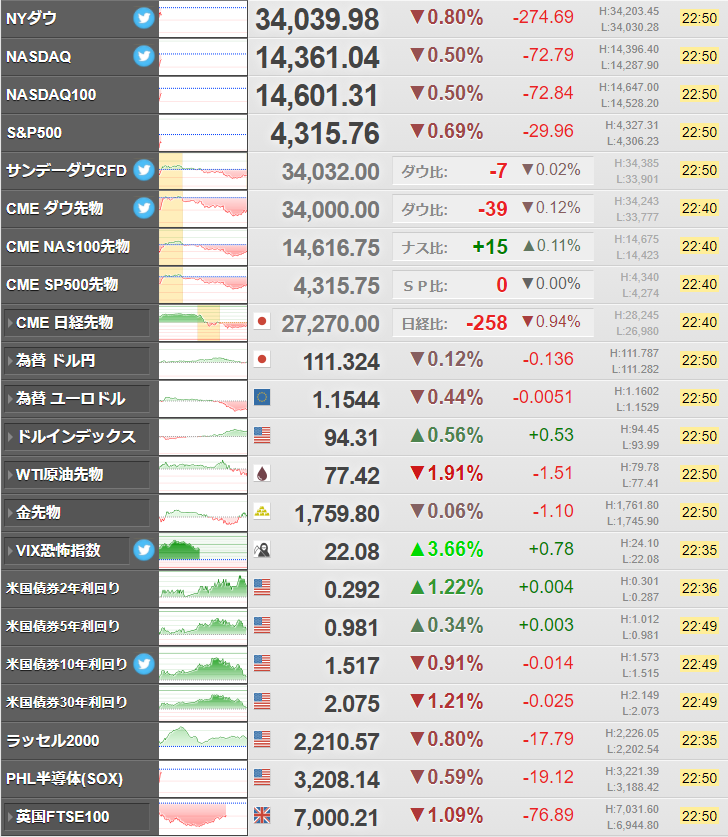The width and height of the screenshot is (728, 837).
Task: Expand the 金先物 row
Action: coord(77,512)
